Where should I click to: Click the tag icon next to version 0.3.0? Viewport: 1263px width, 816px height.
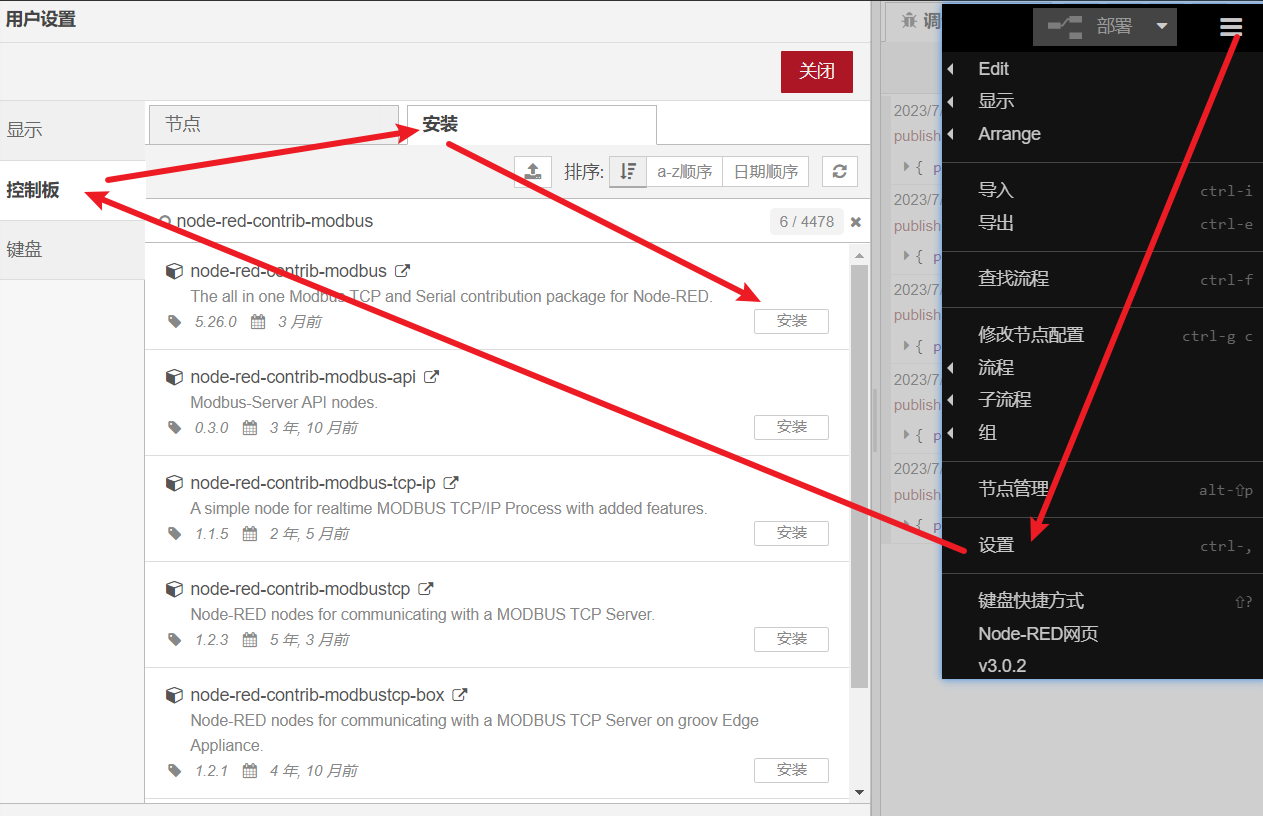coord(175,428)
